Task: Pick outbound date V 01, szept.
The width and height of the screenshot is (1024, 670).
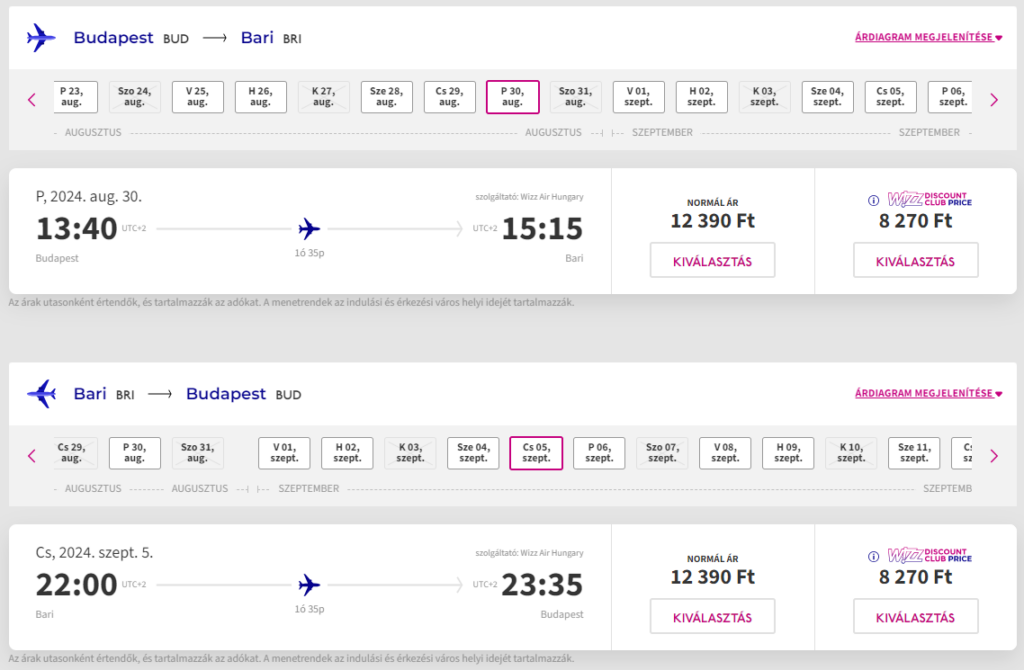Action: (638, 97)
